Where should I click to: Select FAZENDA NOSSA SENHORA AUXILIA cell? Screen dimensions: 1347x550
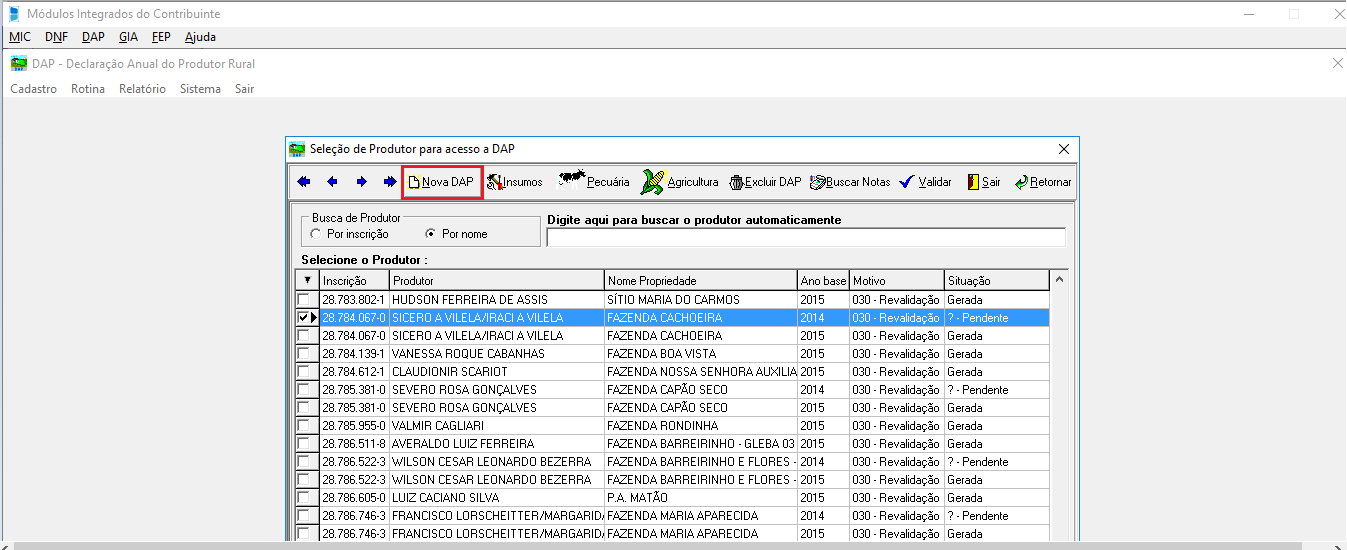[700, 372]
